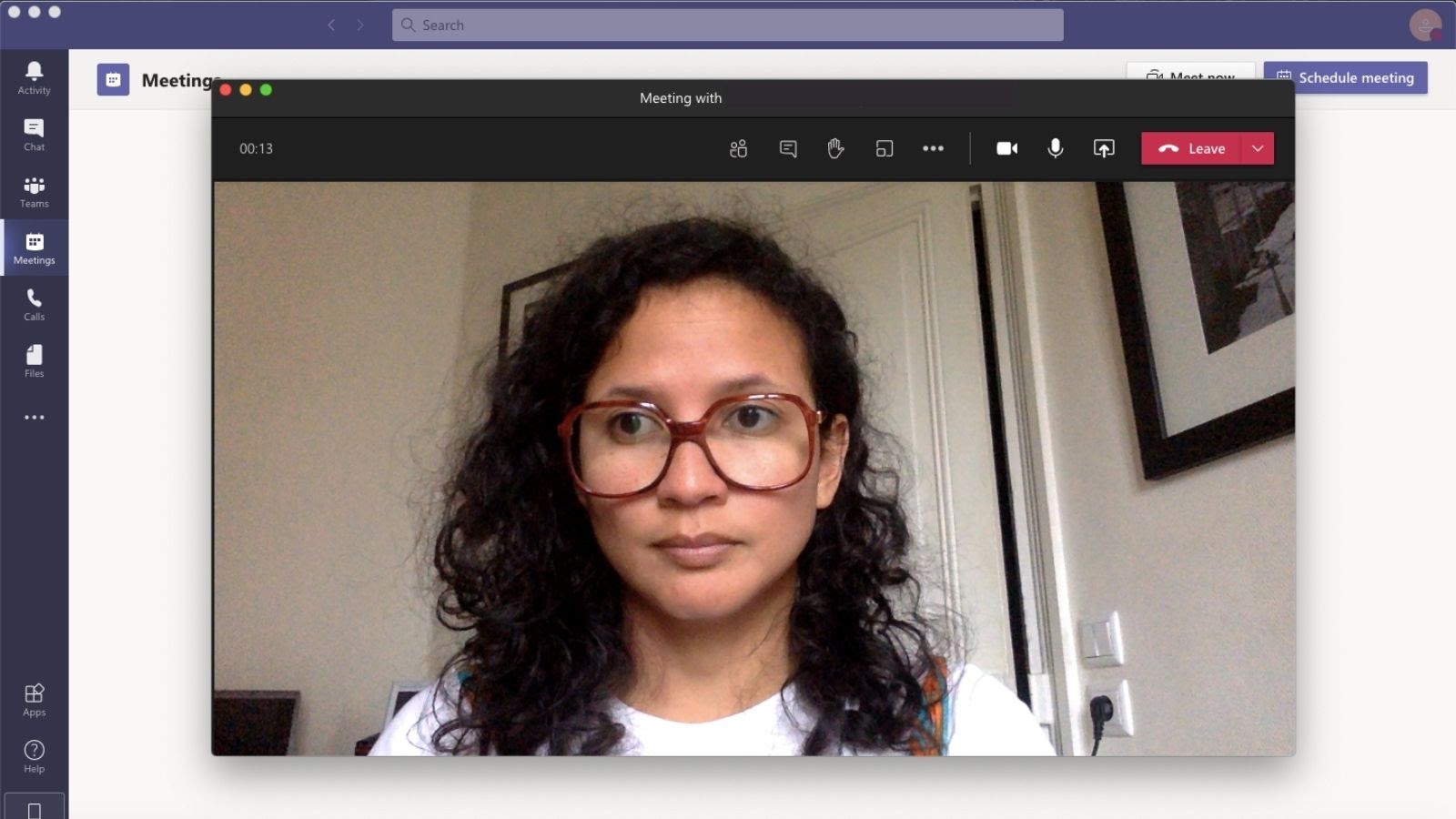Open the profile avatar menu
1456x819 pixels.
click(1425, 25)
